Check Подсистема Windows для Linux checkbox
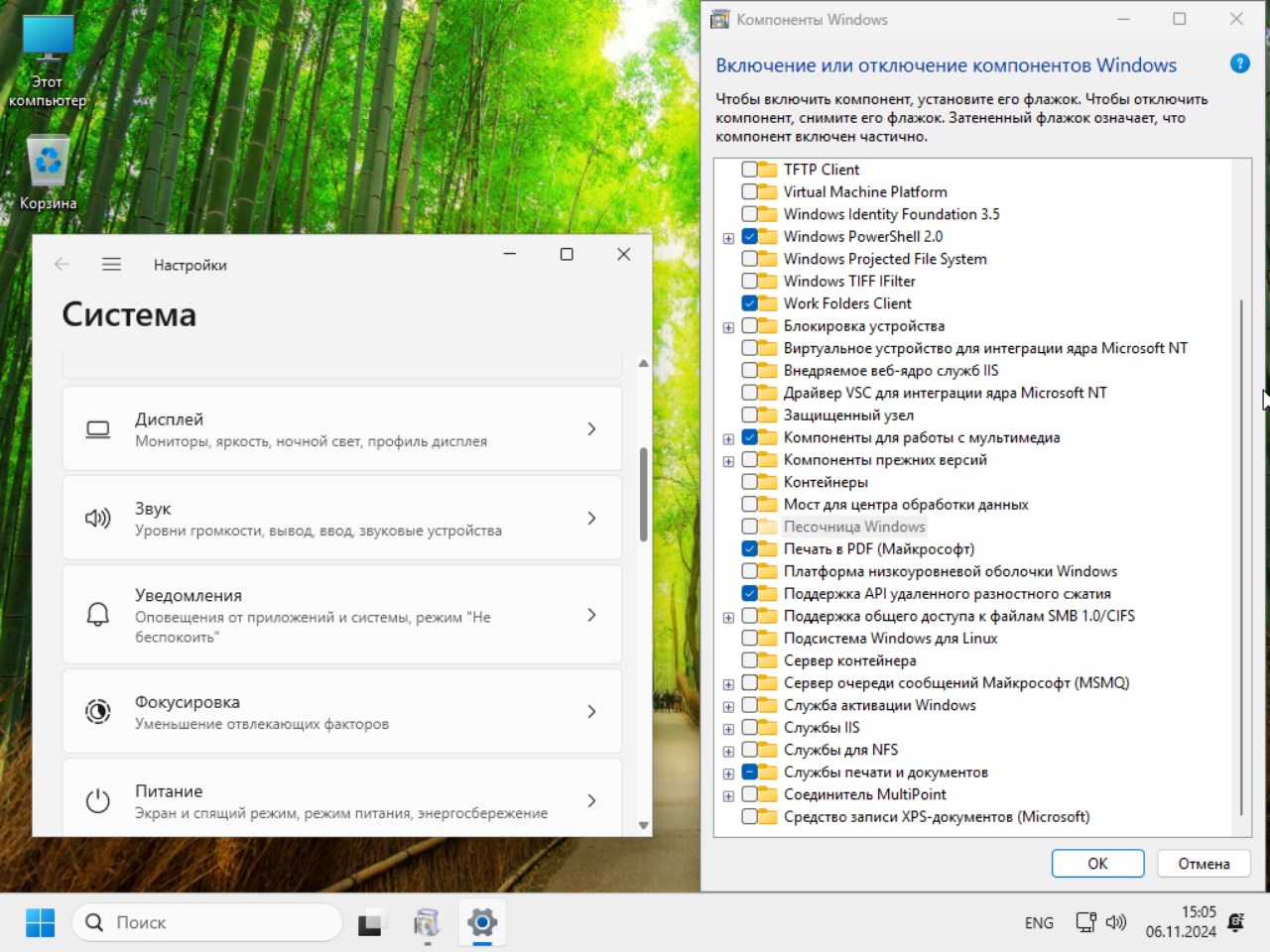Viewport: 1270px width, 952px height. tap(750, 638)
